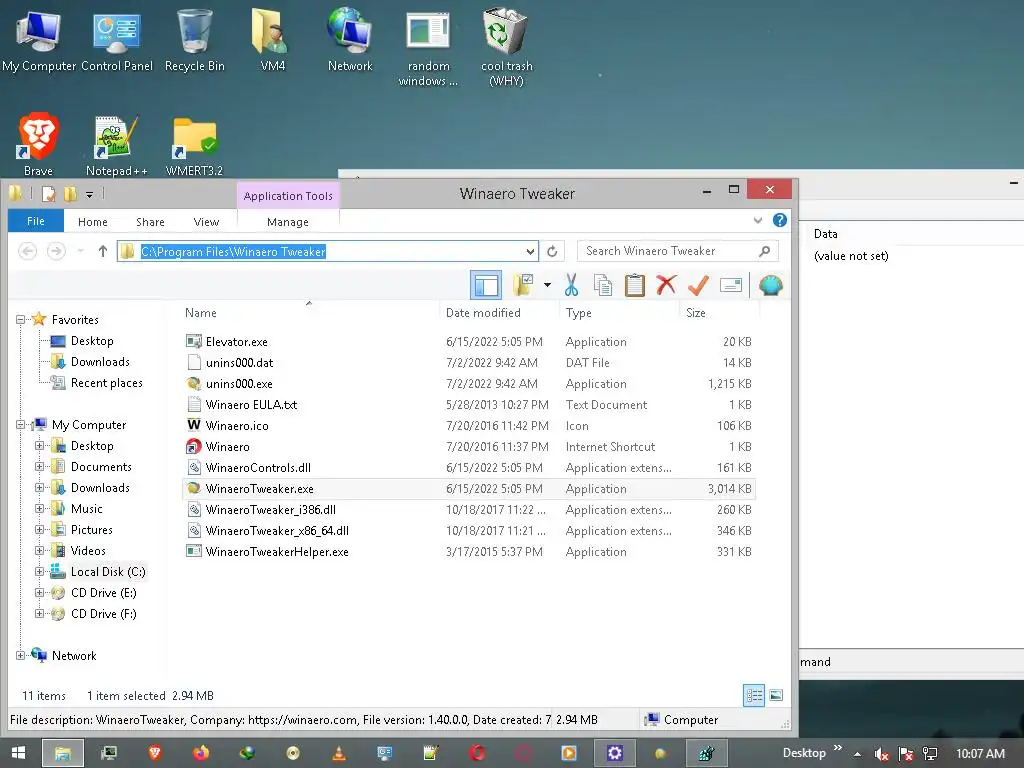Switch to the View ribbon tab
The height and width of the screenshot is (768, 1024).
[x=206, y=222]
